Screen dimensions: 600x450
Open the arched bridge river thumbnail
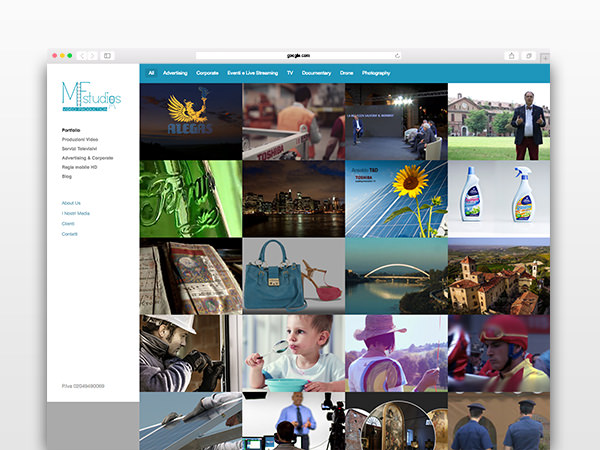396,276
